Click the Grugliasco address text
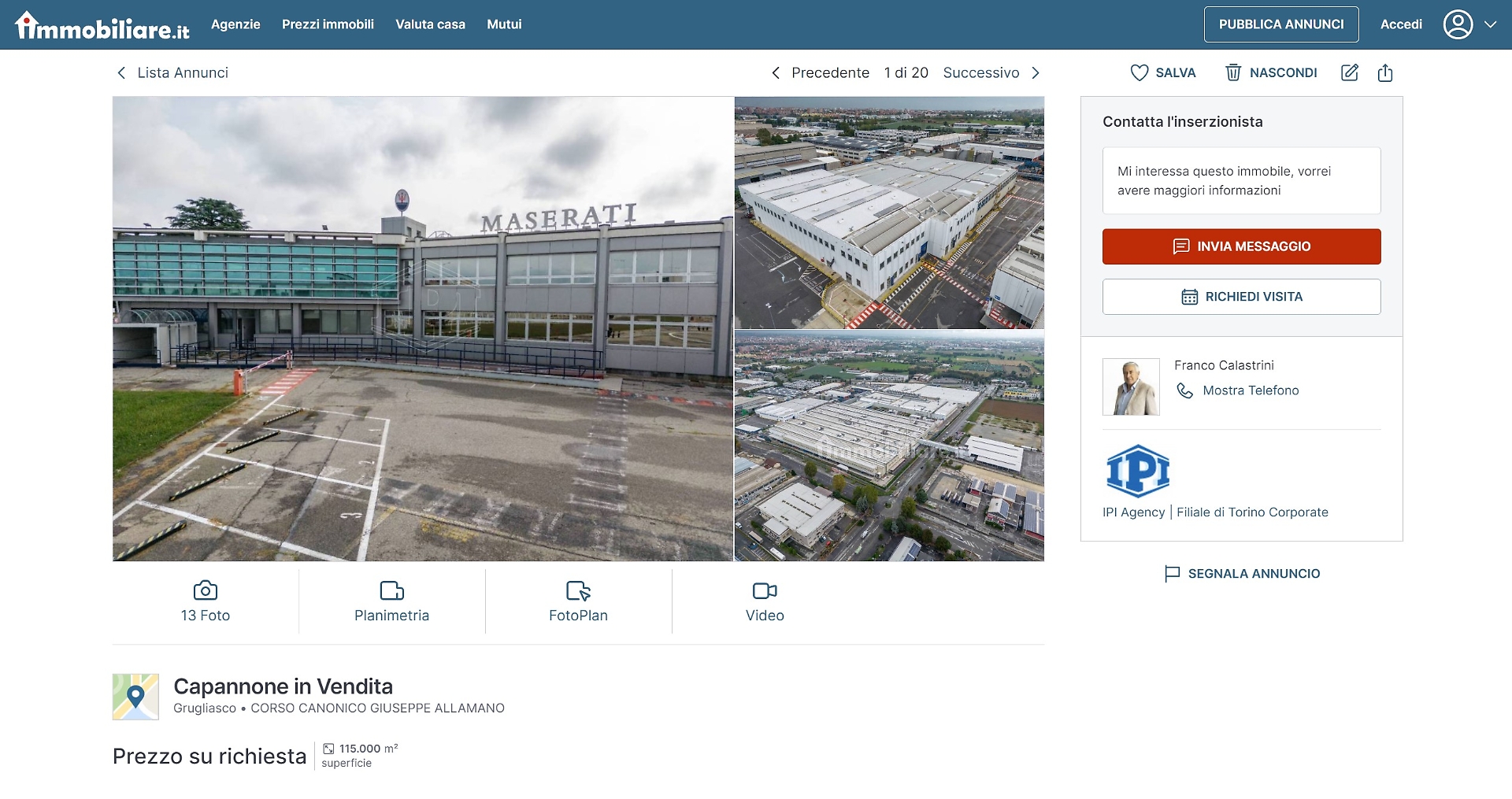This screenshot has width=1512, height=799. coord(339,708)
